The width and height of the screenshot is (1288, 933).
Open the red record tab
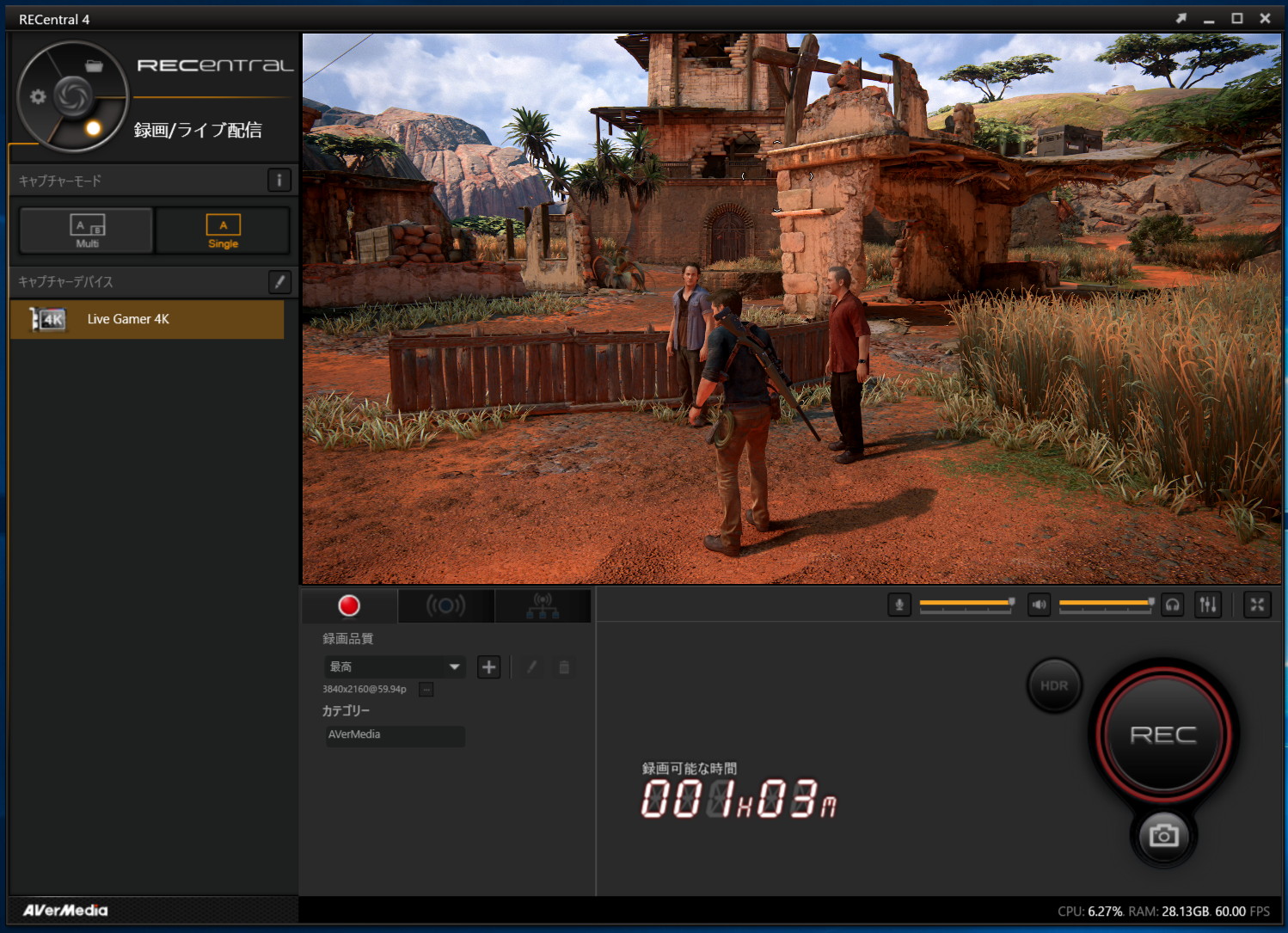(x=349, y=605)
